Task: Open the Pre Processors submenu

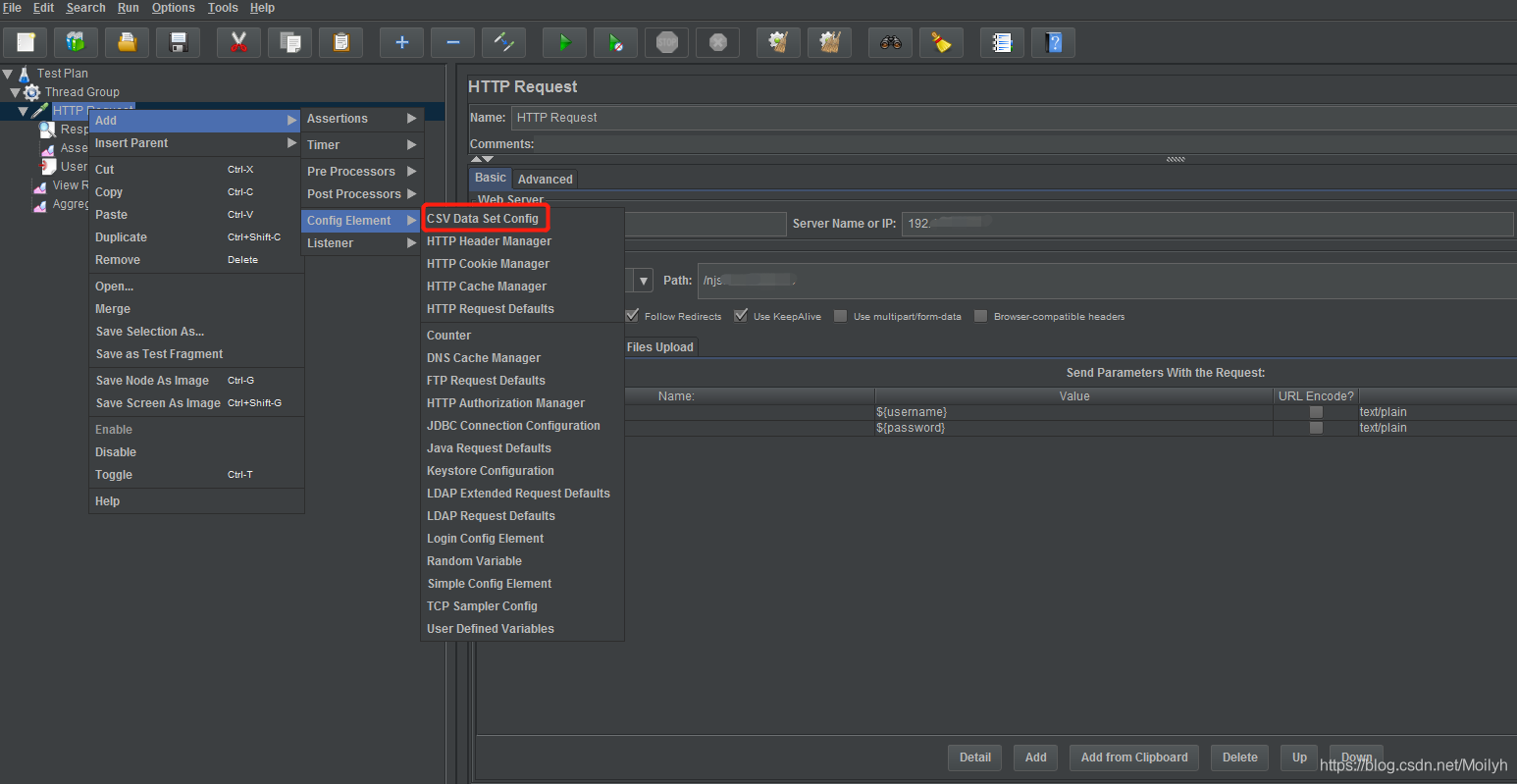Action: point(361,172)
